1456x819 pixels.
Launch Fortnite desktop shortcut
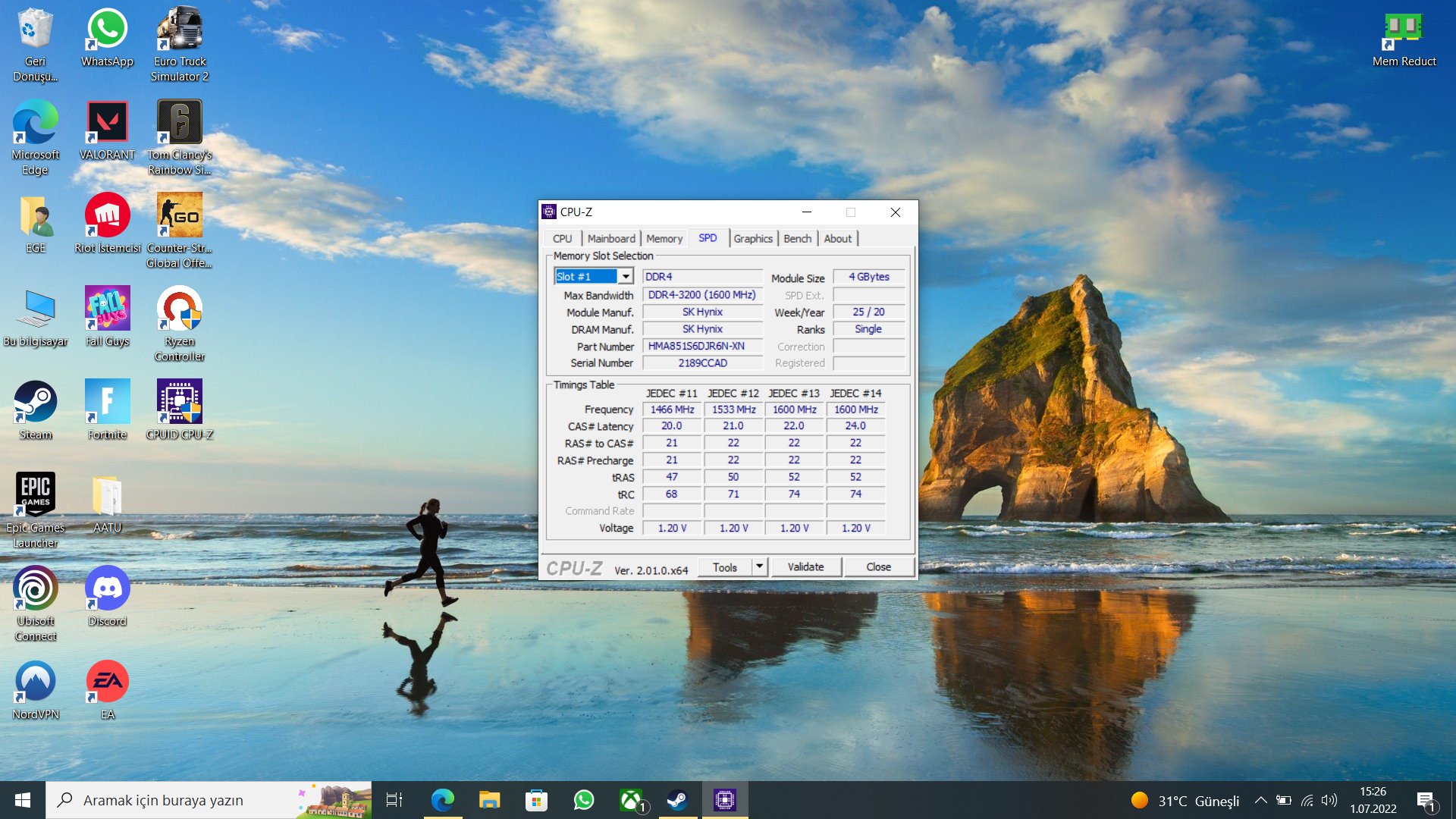[x=107, y=410]
